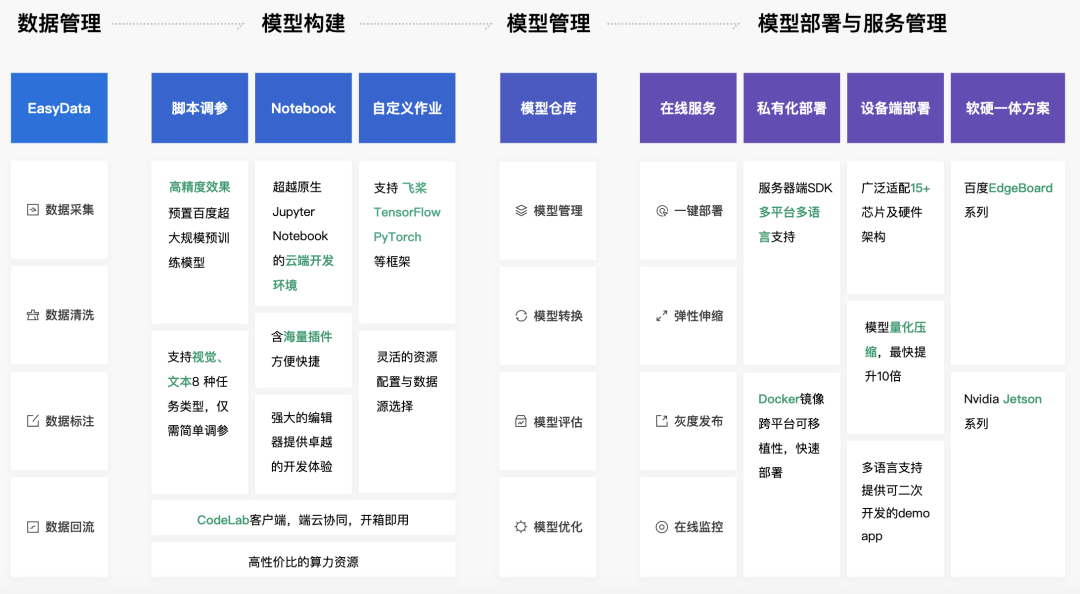Click the 广泛适配15+ text
The image size is (1080, 594).
click(895, 188)
